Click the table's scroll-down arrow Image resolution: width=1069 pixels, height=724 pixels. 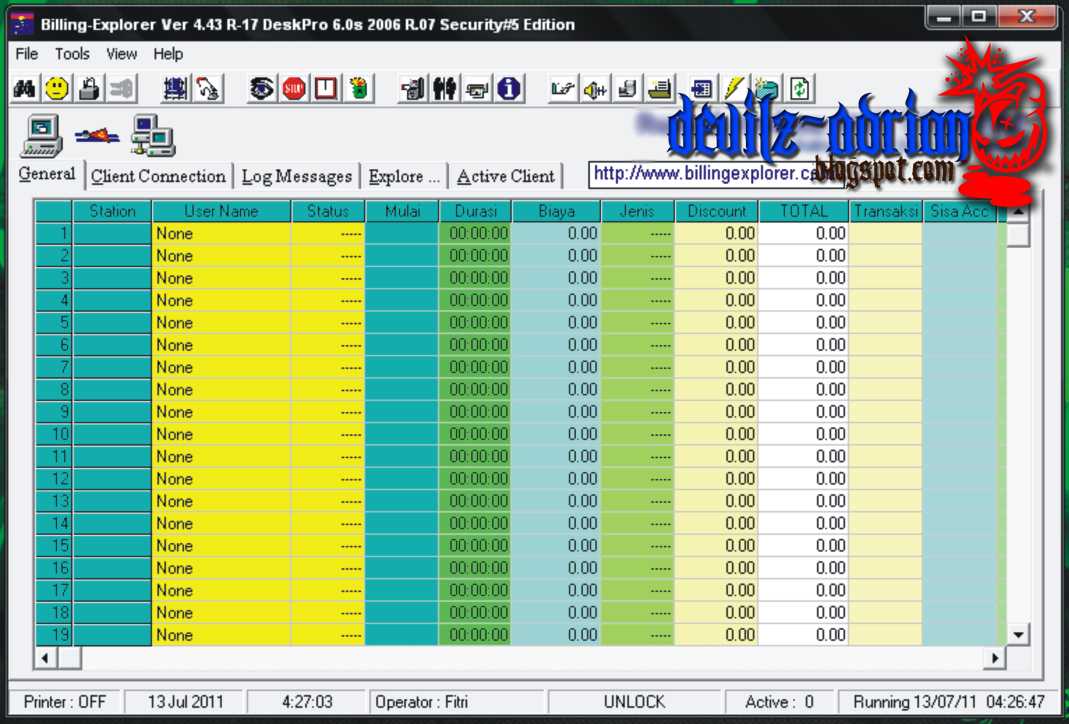click(x=1018, y=635)
